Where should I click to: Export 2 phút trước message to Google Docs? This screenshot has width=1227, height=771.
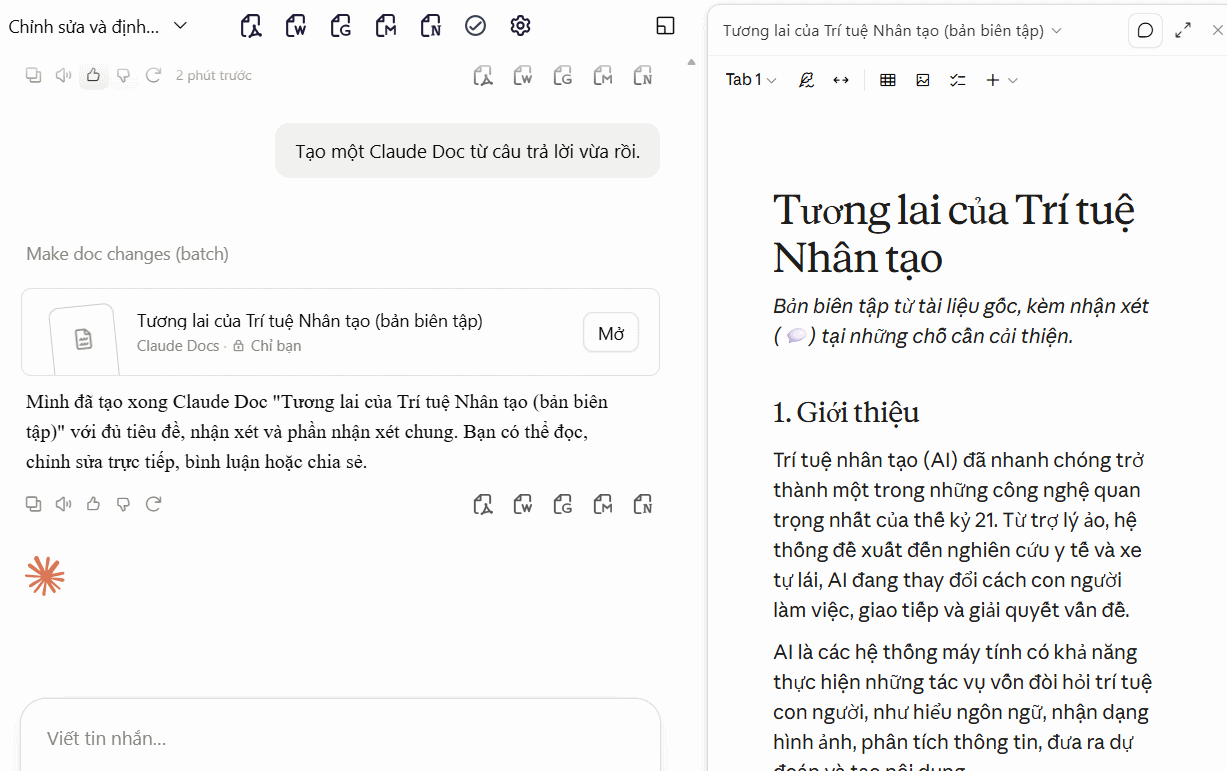click(x=563, y=75)
